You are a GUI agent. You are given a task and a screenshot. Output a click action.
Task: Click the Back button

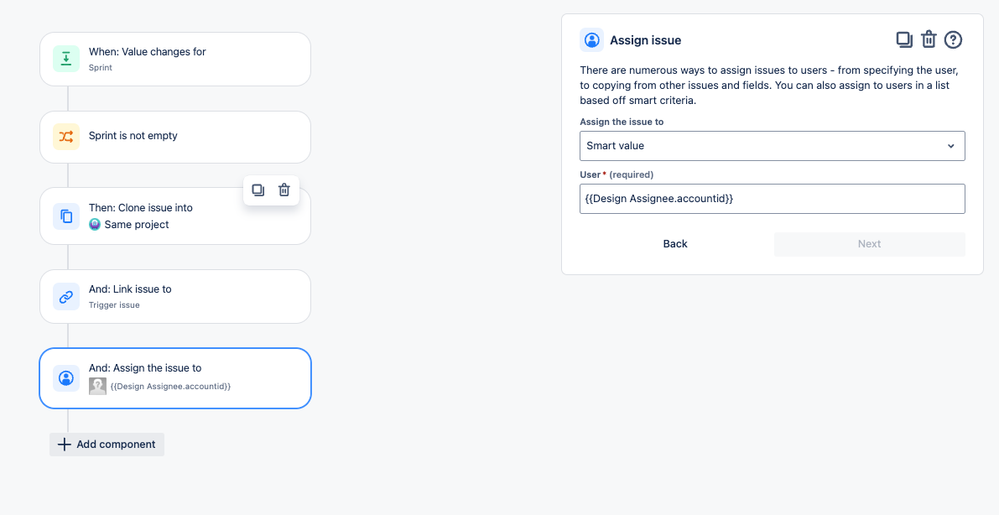[x=675, y=244]
